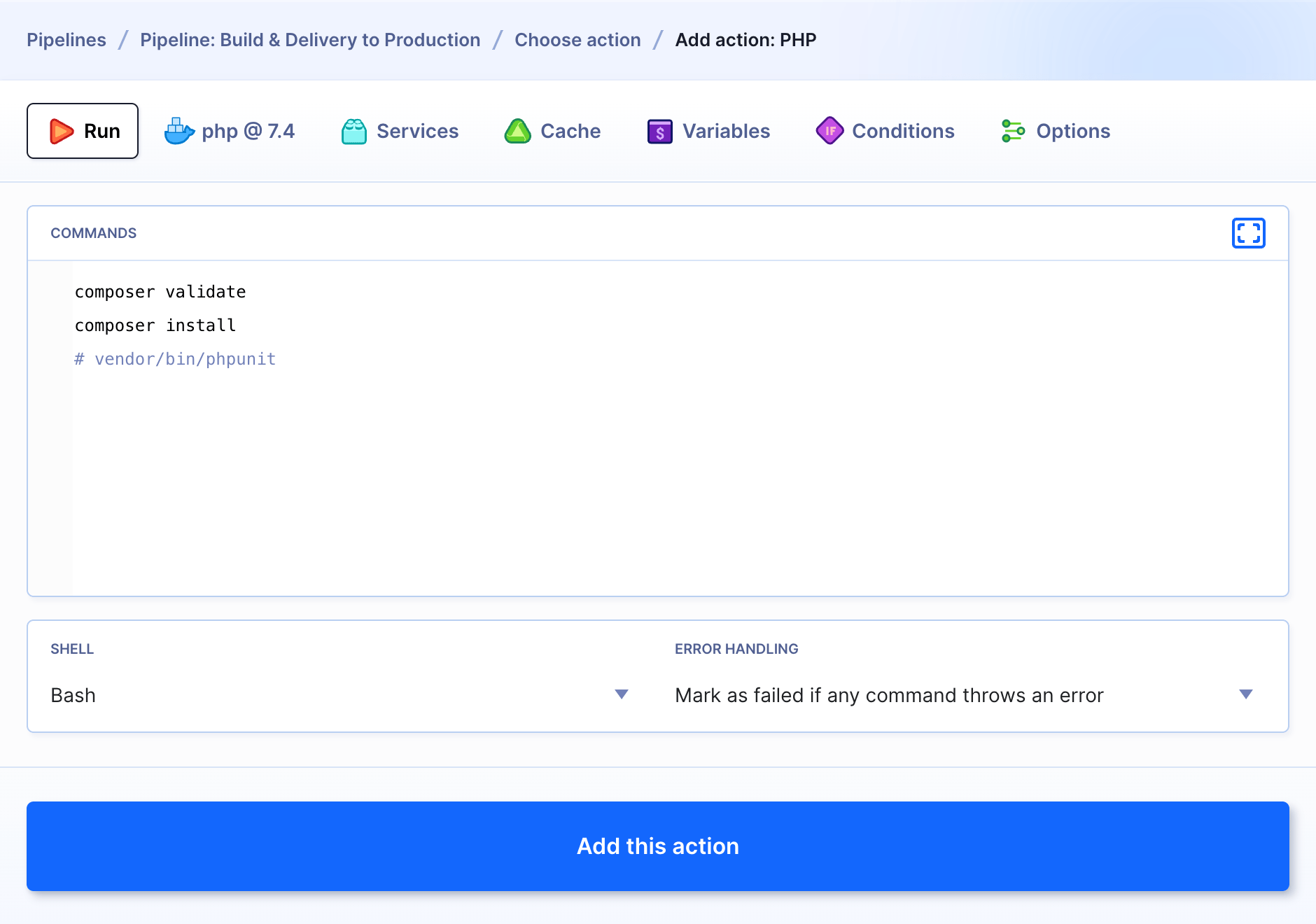Click empty area of commands editor
1316x924 pixels.
point(679,483)
